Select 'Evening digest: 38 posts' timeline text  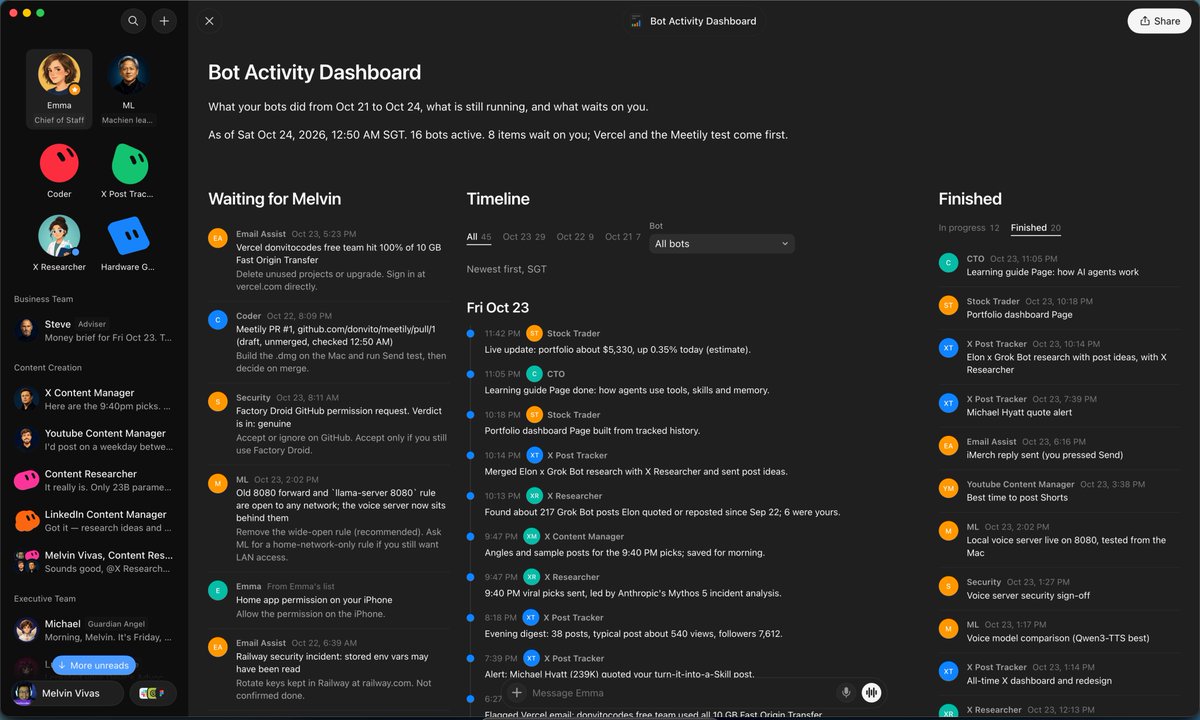tap(633, 634)
